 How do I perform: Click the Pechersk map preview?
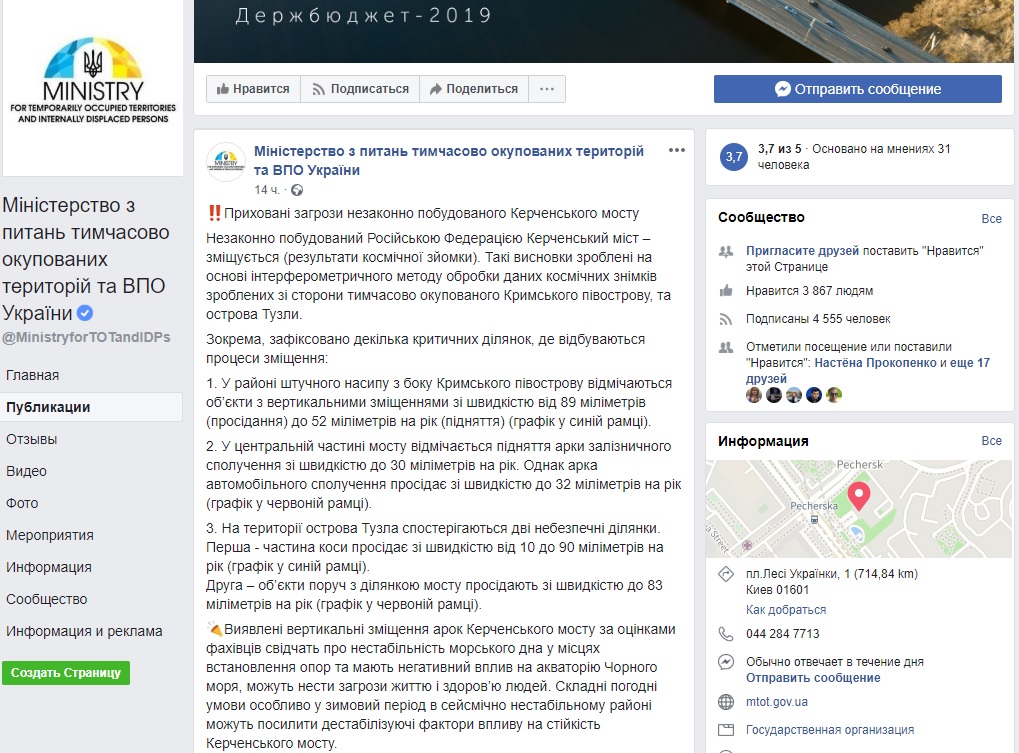click(859, 509)
